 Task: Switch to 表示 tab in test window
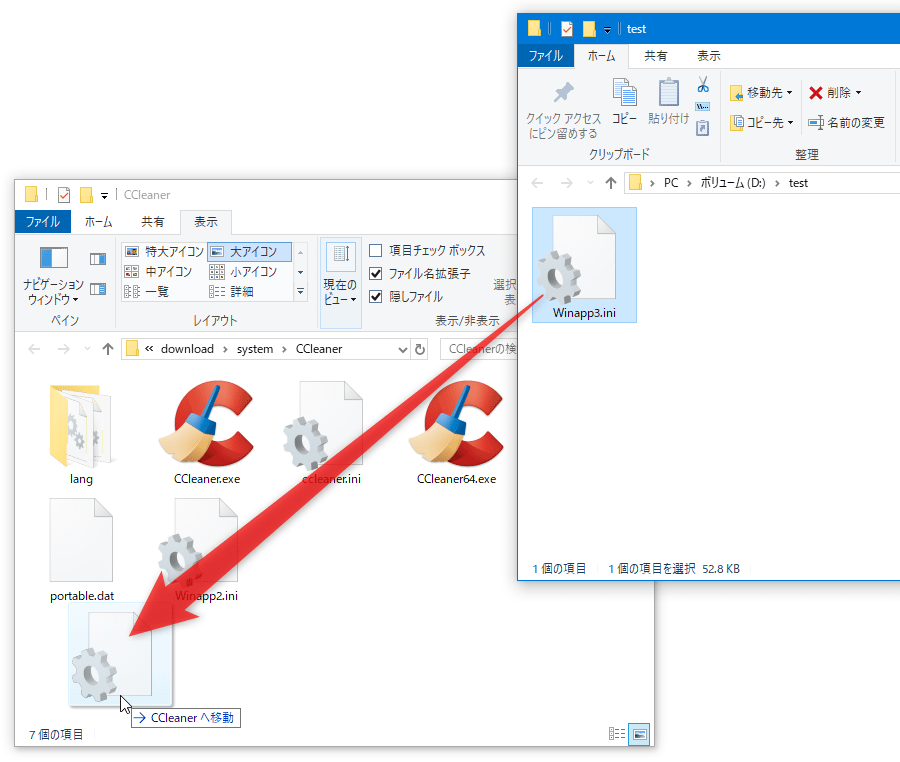(x=709, y=56)
